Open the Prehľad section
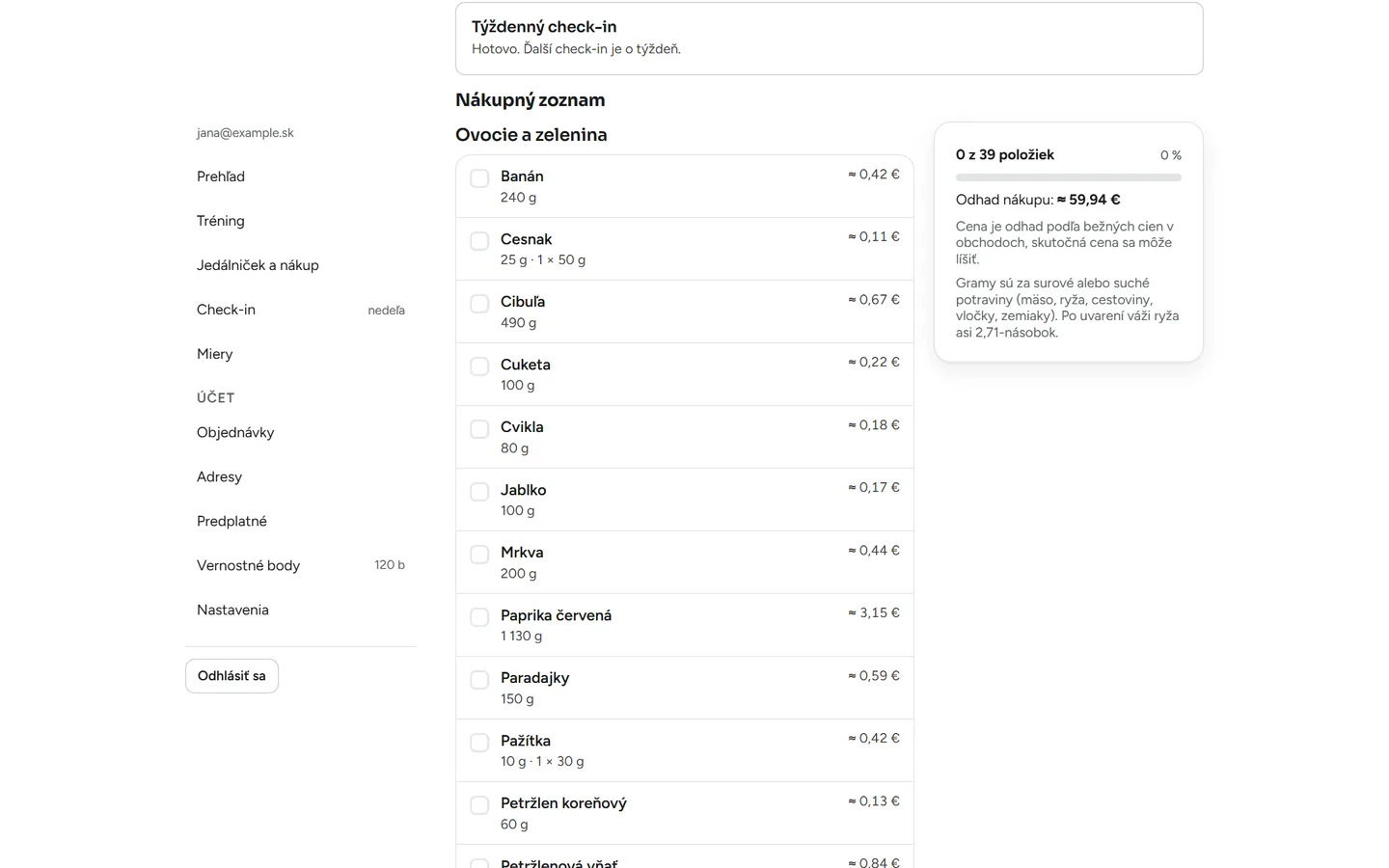The image size is (1389, 868). click(x=301, y=176)
